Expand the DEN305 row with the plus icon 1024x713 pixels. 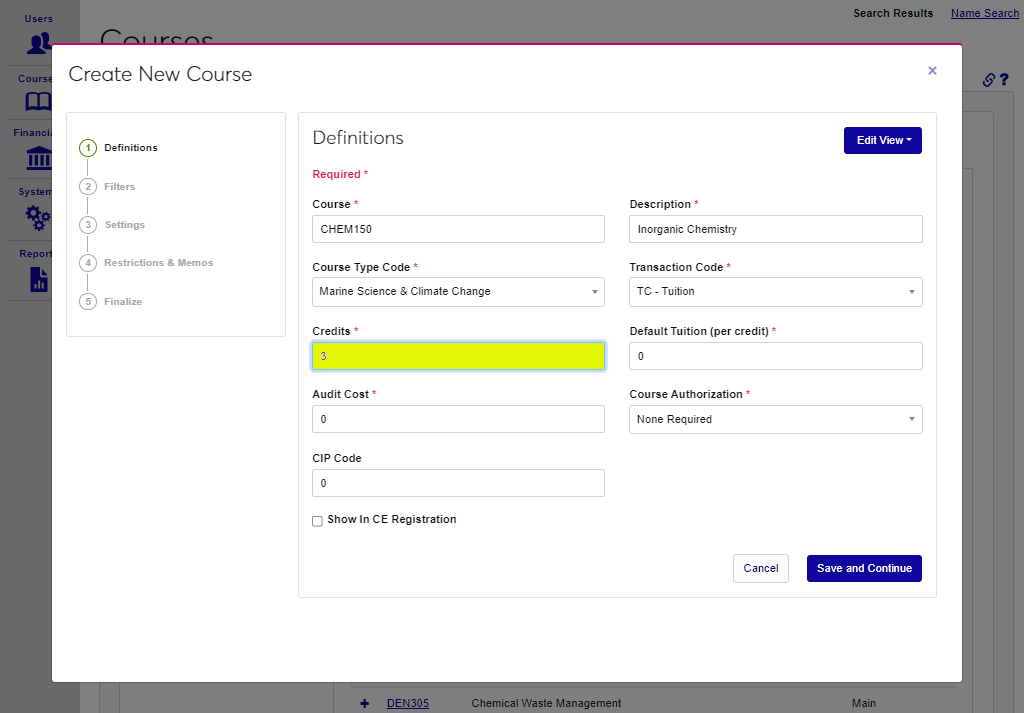pyautogui.click(x=364, y=703)
